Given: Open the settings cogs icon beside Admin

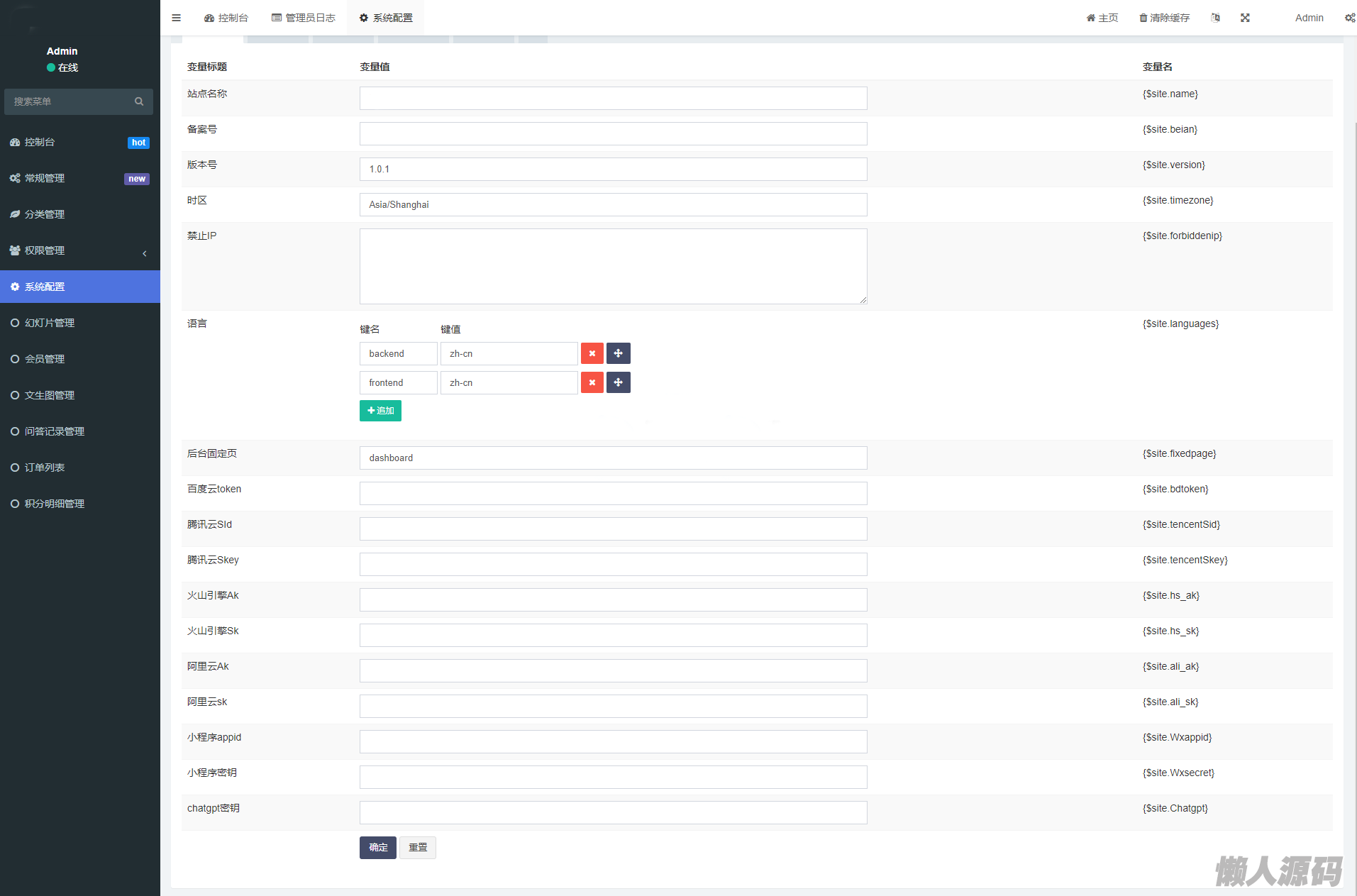Looking at the screenshot, I should tap(1350, 18).
